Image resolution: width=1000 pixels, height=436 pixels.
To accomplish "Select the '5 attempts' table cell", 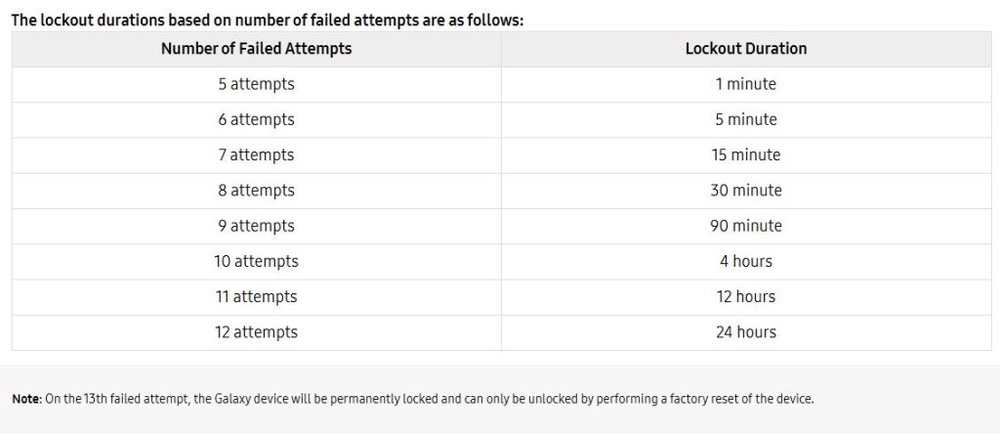I will coord(256,85).
